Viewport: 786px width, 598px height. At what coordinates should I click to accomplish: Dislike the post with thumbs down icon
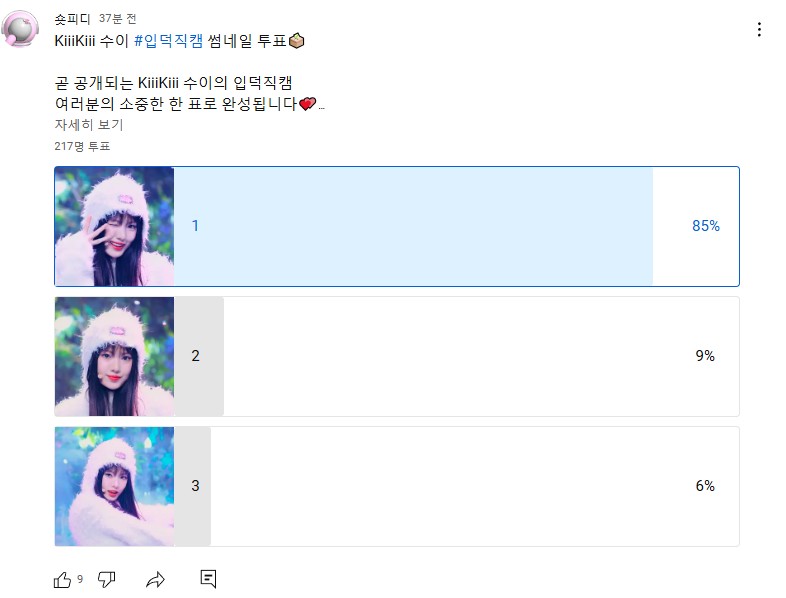(106, 579)
